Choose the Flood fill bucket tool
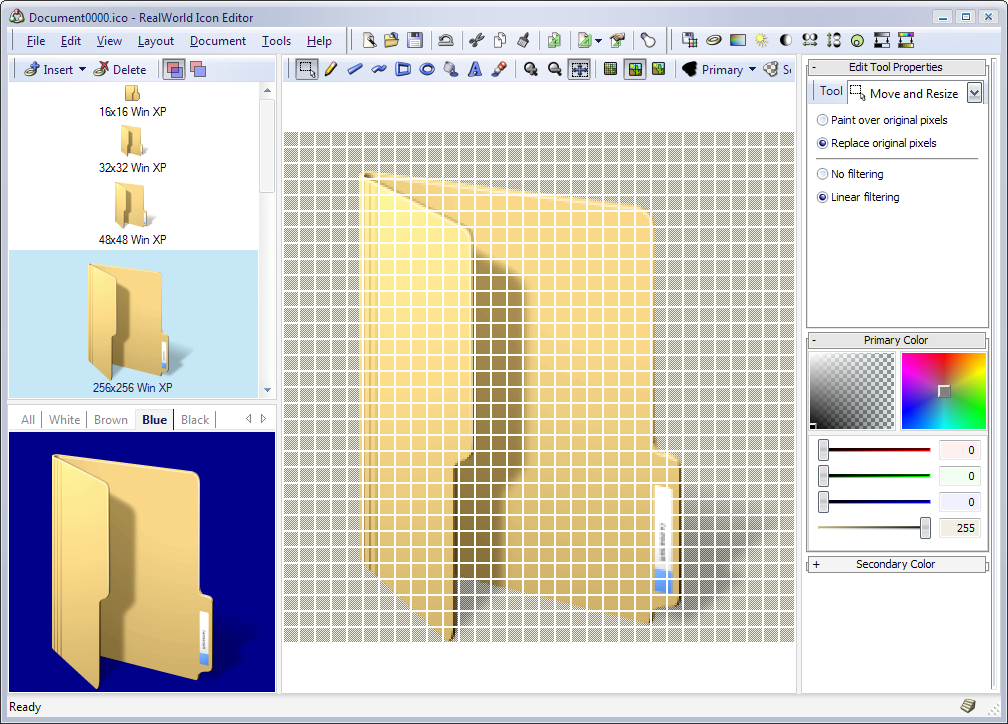The width and height of the screenshot is (1008, 724). click(451, 69)
